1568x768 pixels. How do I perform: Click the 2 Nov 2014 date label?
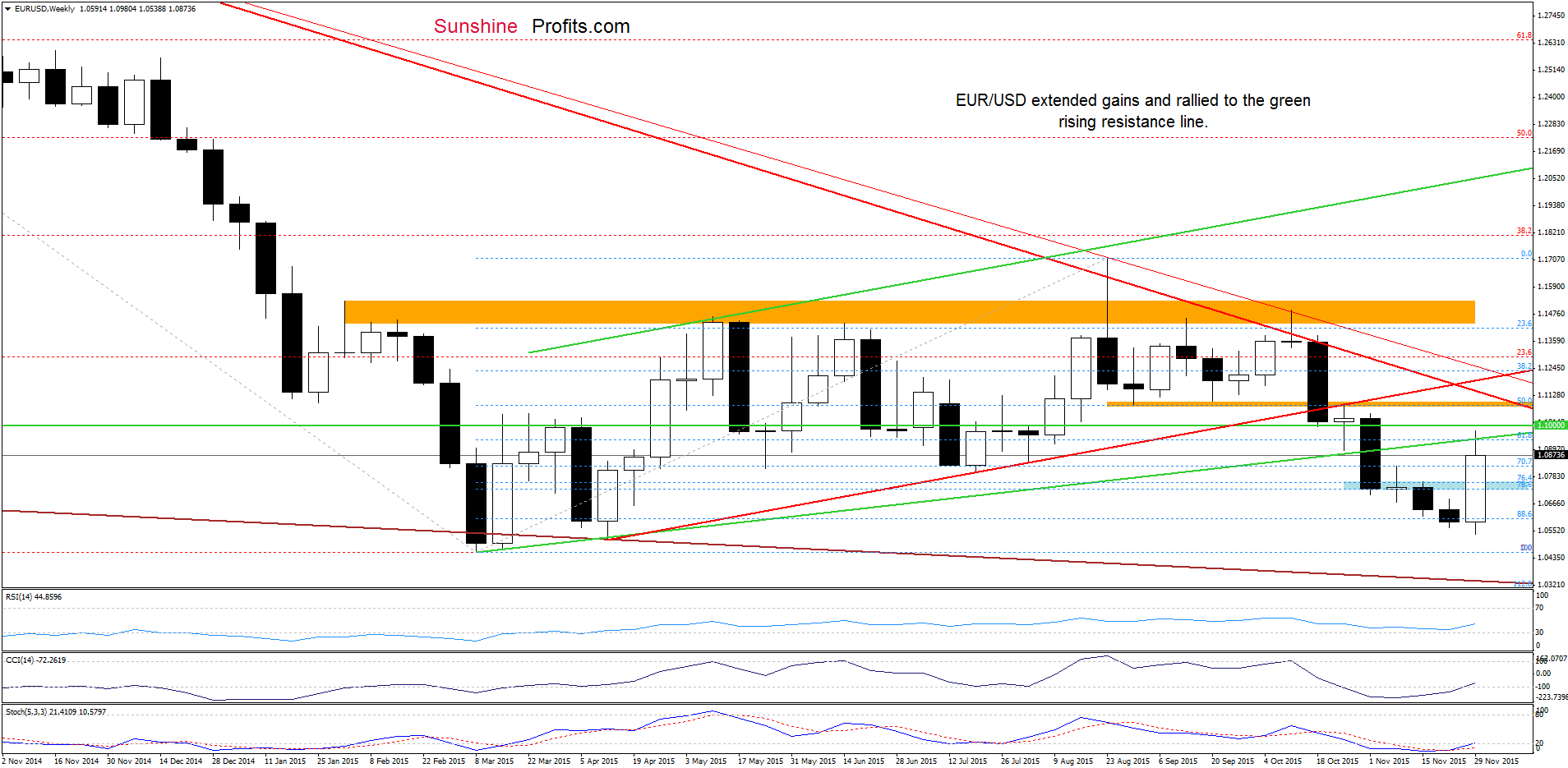pyautogui.click(x=22, y=761)
